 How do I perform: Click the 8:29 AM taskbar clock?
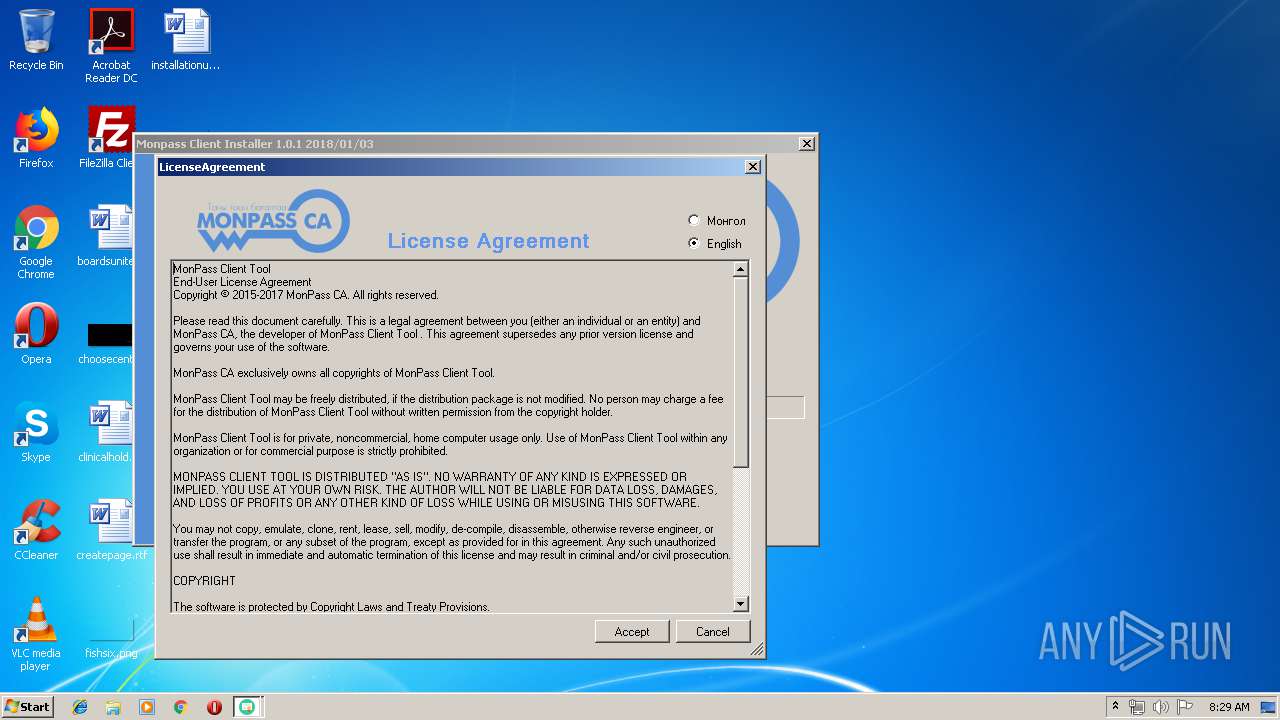pyautogui.click(x=1229, y=707)
